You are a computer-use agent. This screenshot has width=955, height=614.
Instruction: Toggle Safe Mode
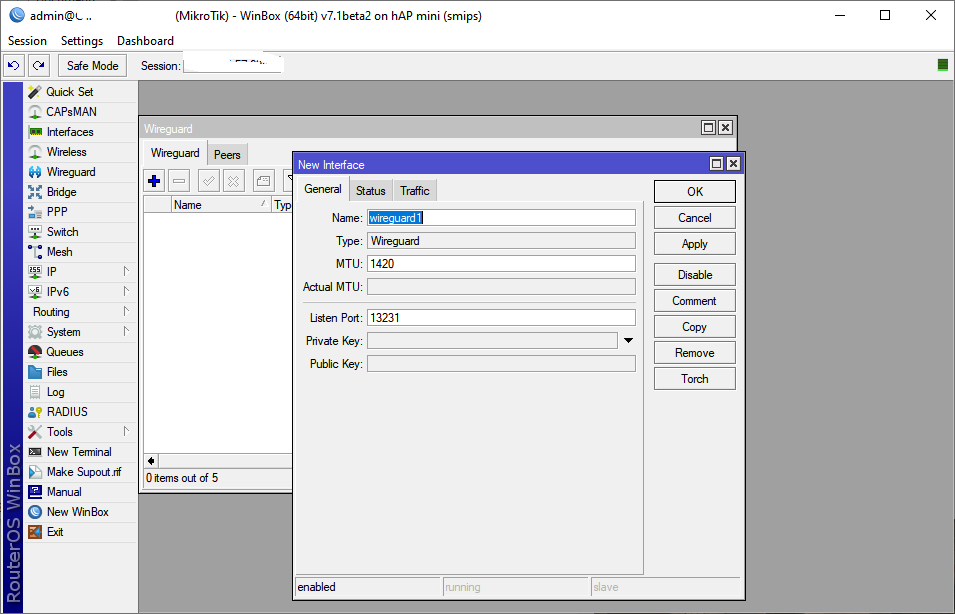pos(93,66)
